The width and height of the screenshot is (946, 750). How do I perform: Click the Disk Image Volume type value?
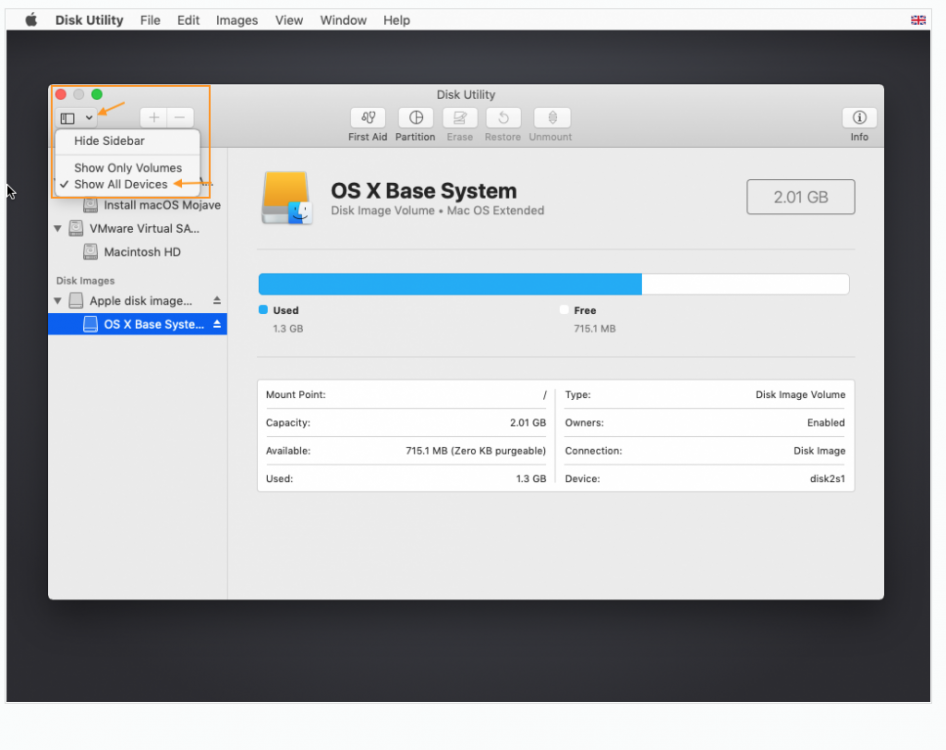pos(800,395)
